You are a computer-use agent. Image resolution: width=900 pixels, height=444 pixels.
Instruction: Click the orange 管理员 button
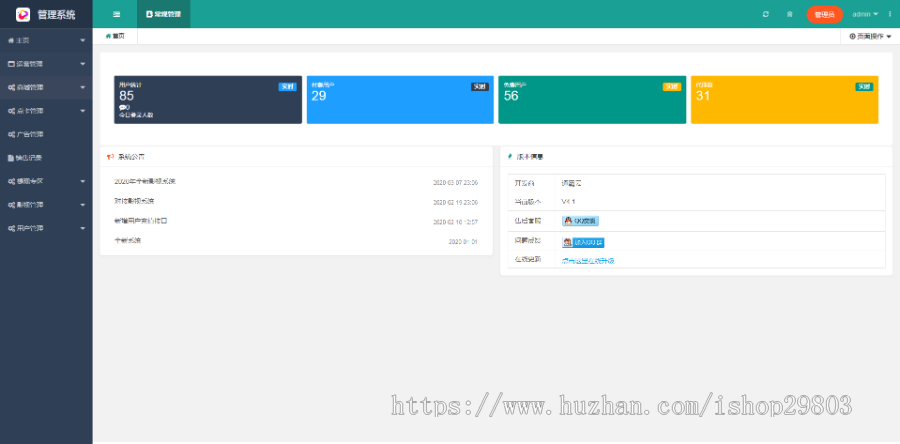824,14
